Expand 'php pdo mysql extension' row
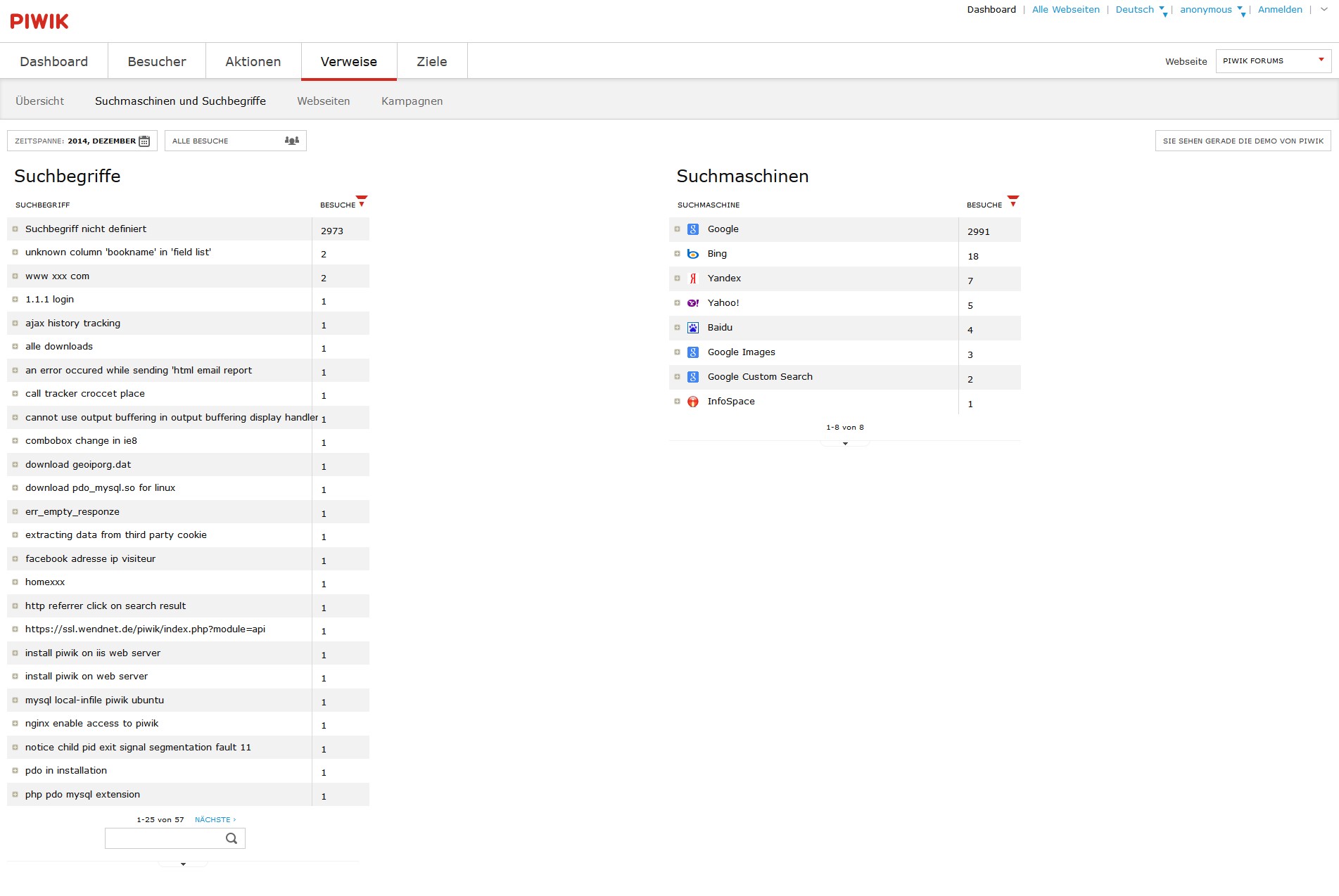The image size is (1339, 896). coord(15,795)
